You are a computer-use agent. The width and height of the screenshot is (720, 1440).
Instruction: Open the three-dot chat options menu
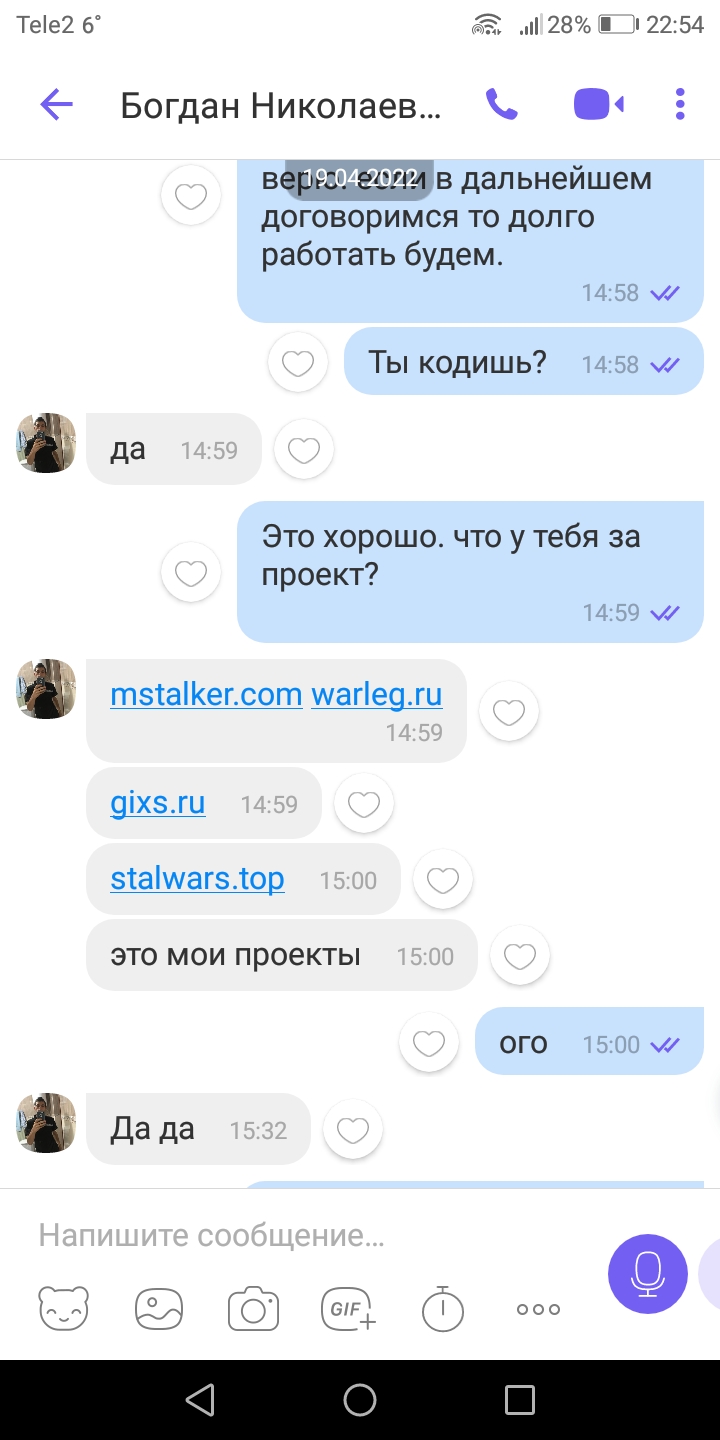680,104
